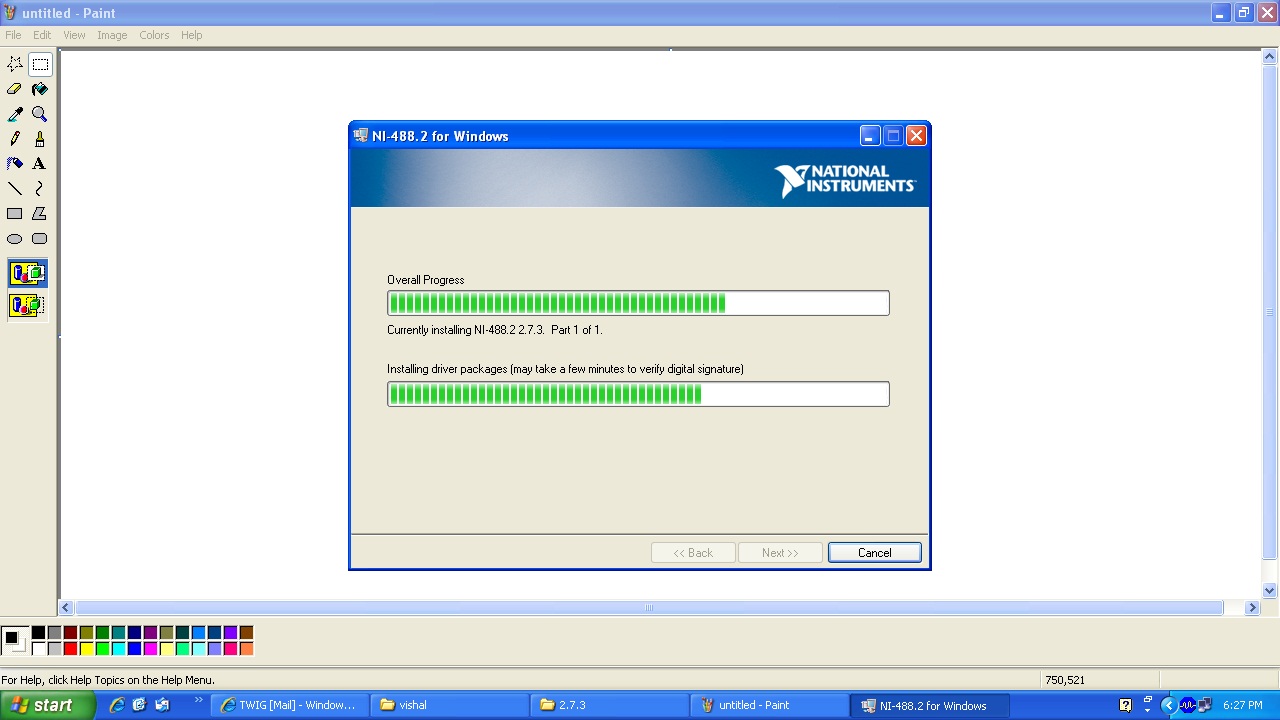
Task: Choose the orange color swatch
Action: [246, 649]
